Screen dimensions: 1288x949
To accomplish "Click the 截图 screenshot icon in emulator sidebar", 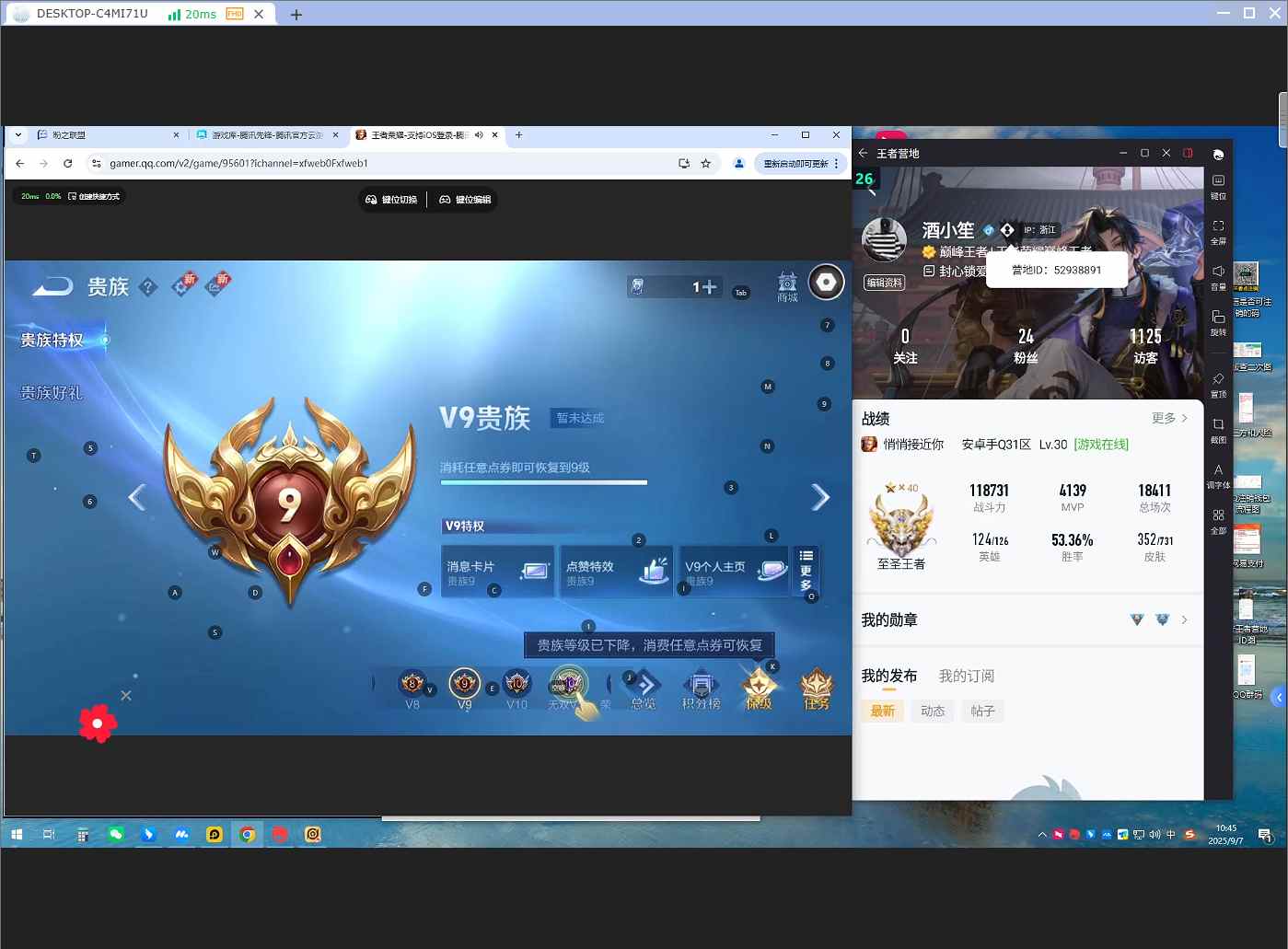I will pos(1218,430).
